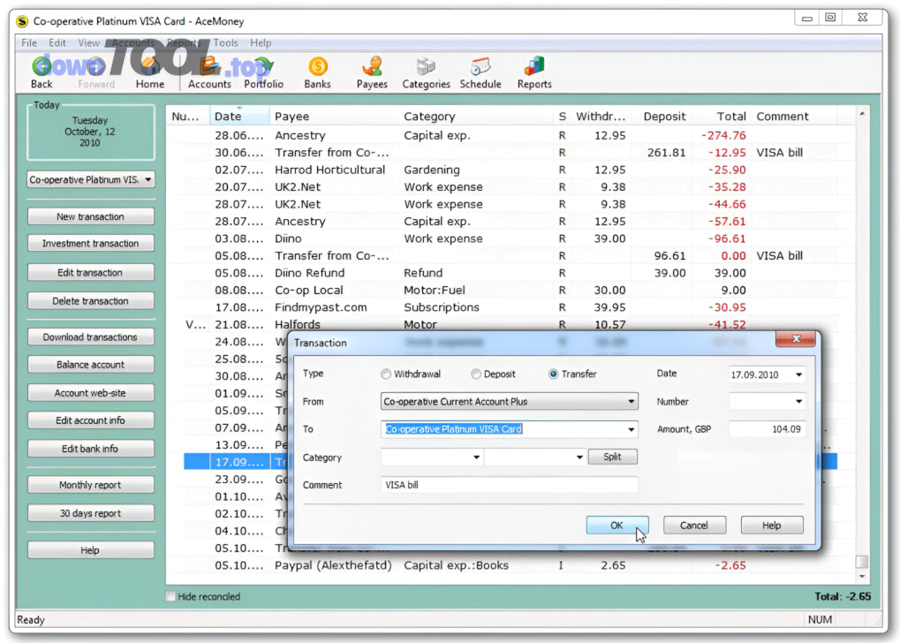900x643 pixels.
Task: Open the Date picker dropdown
Action: 798,375
